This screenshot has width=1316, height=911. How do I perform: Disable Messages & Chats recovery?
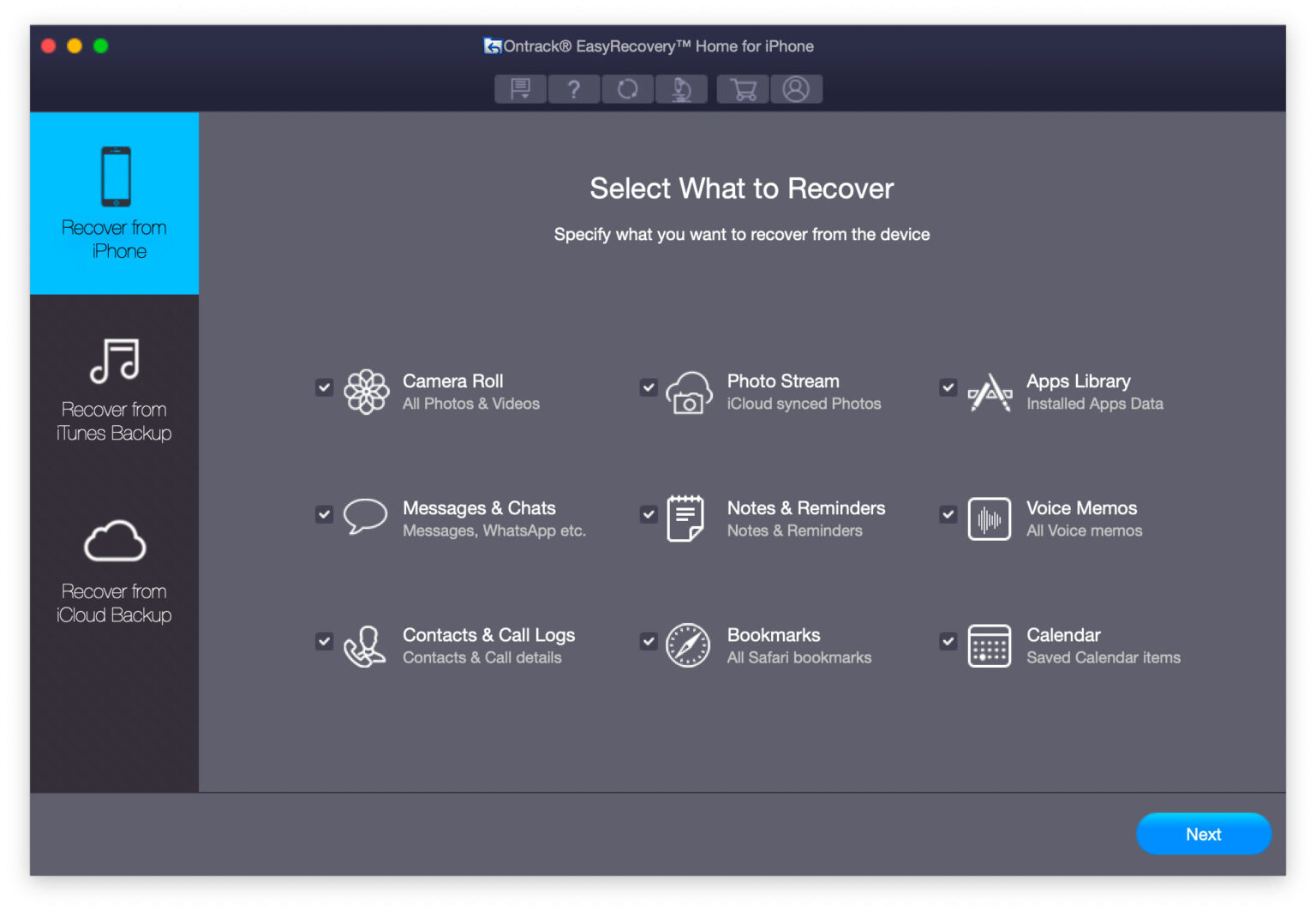point(324,514)
